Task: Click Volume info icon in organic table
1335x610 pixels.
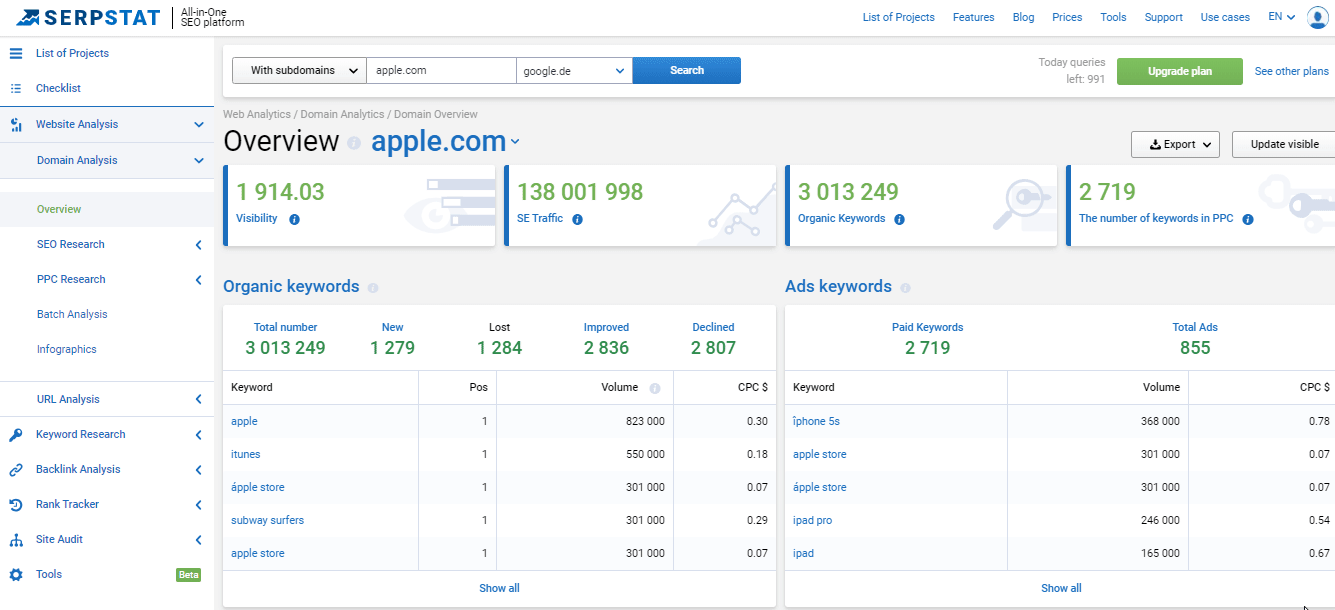Action: (x=655, y=388)
